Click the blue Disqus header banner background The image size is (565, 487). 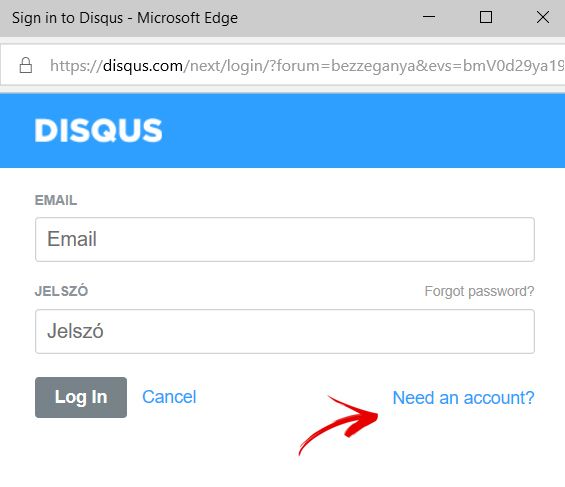360,130
